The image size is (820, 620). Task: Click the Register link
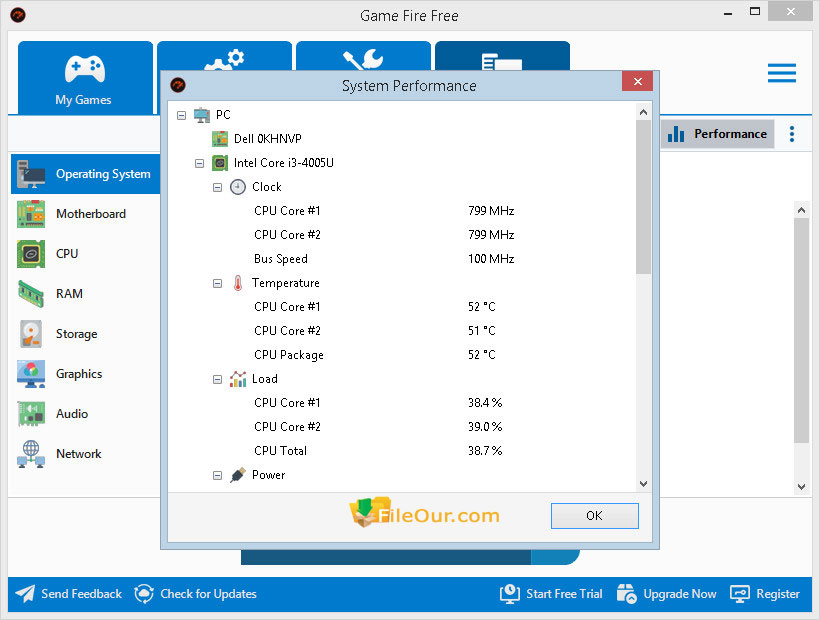[778, 594]
